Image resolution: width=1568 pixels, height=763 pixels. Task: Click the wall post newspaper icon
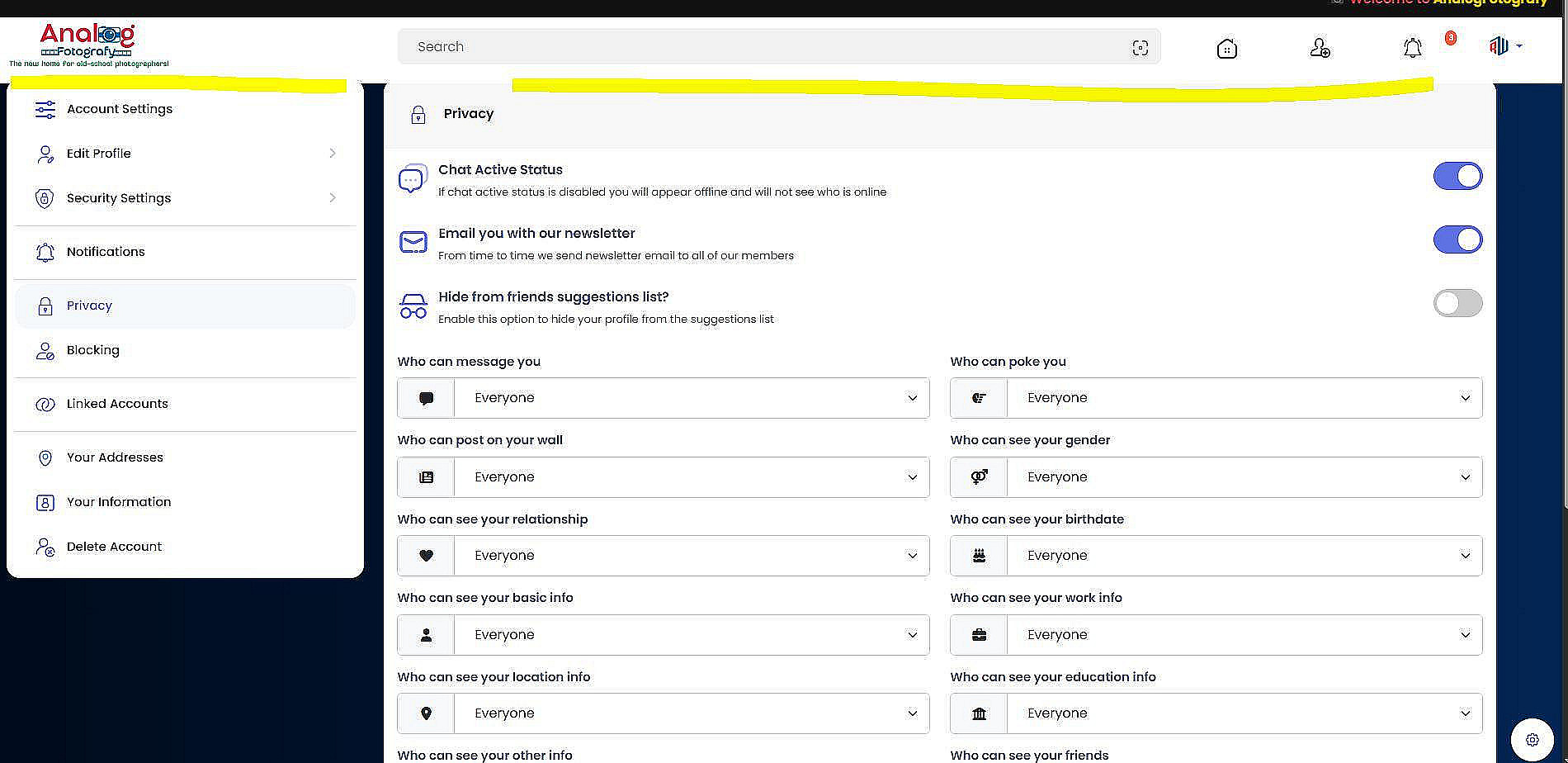click(426, 477)
